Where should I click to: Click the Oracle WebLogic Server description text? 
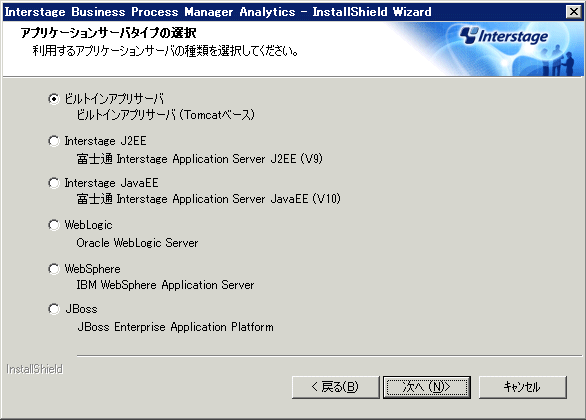pyautogui.click(x=137, y=243)
